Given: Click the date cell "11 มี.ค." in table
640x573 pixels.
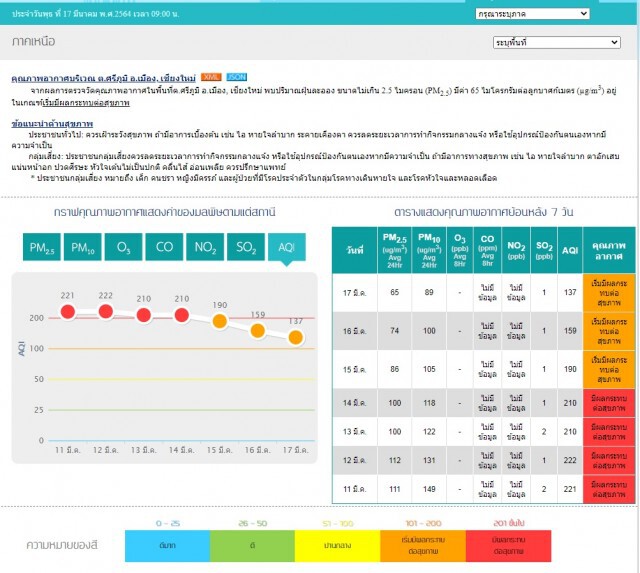Looking at the screenshot, I should coord(354,489).
